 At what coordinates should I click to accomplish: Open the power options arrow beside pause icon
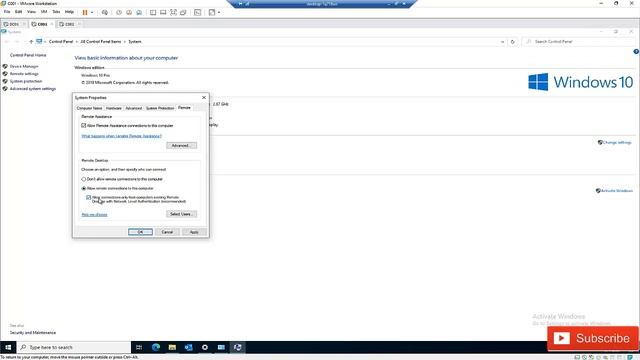click(92, 12)
